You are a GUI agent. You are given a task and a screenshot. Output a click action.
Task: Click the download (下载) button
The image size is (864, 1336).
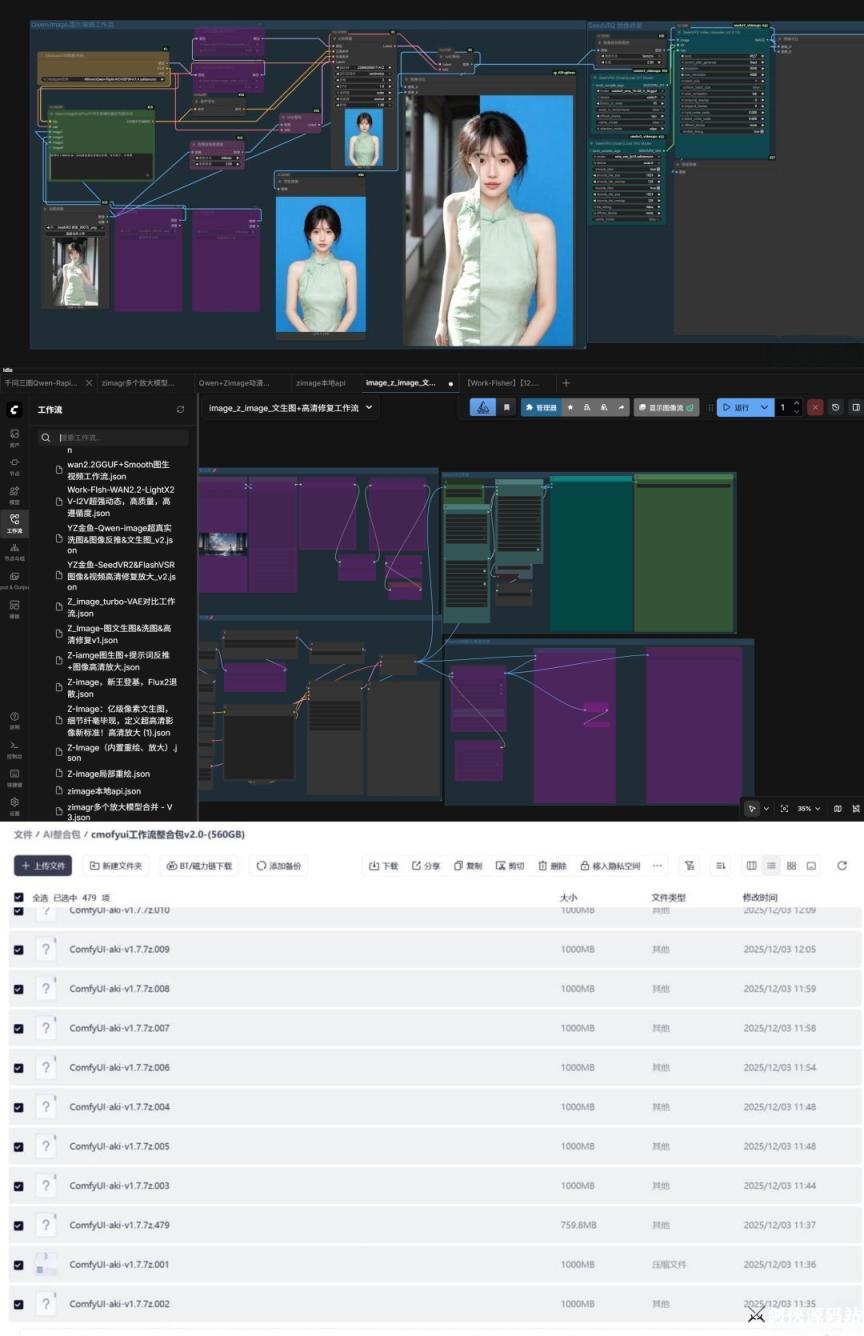(x=384, y=865)
